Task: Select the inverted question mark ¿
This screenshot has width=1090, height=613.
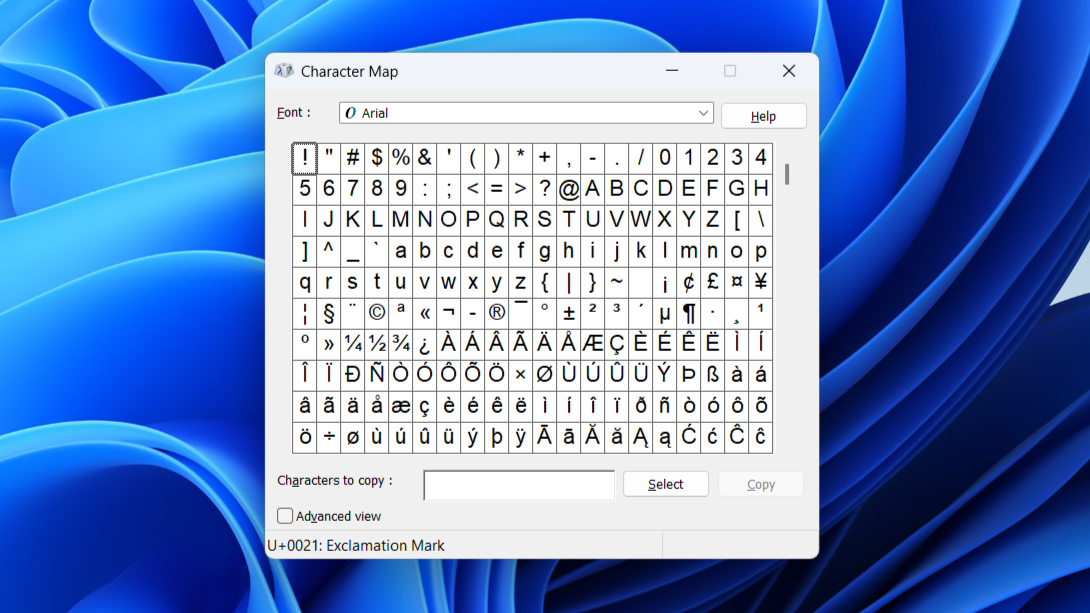Action: point(425,343)
